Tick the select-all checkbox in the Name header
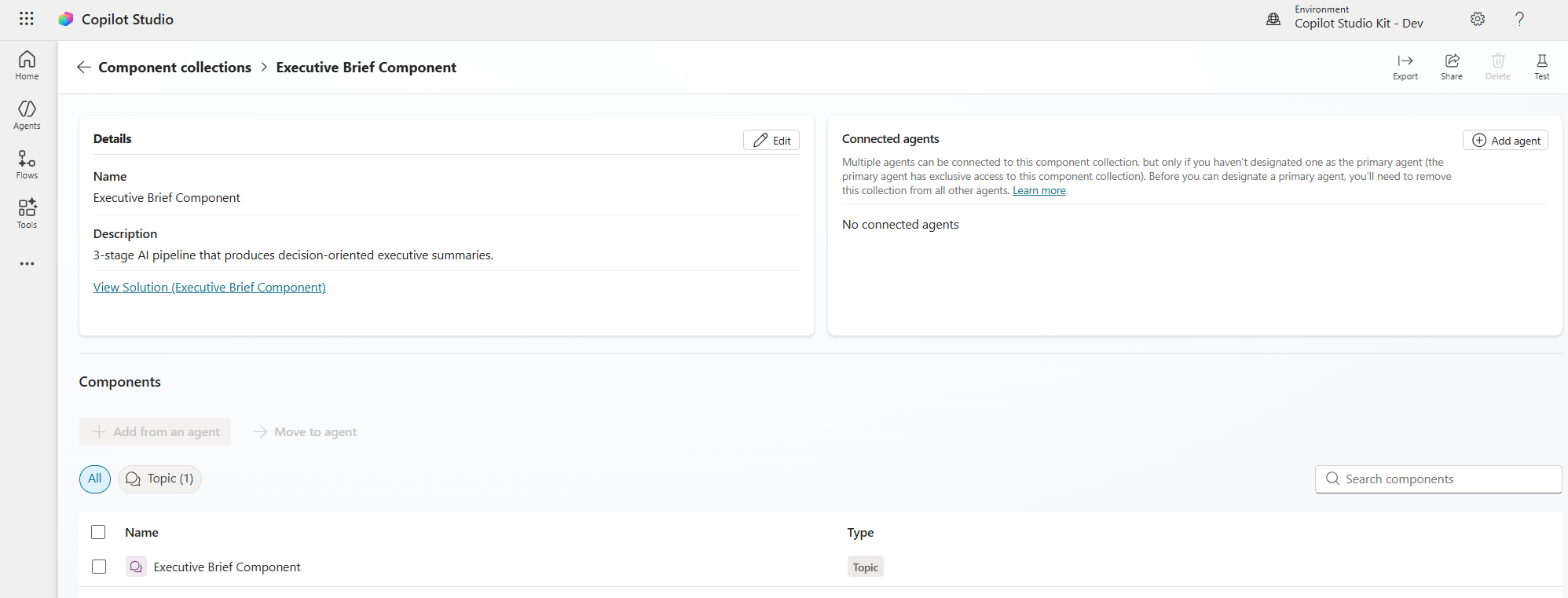This screenshot has height=598, width=1568. click(98, 532)
